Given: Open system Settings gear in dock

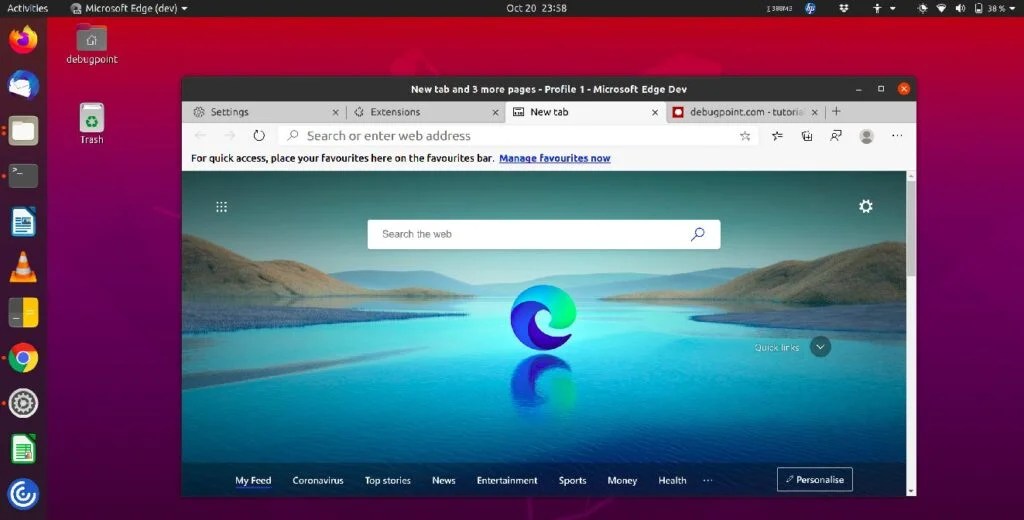Looking at the screenshot, I should coord(23,404).
